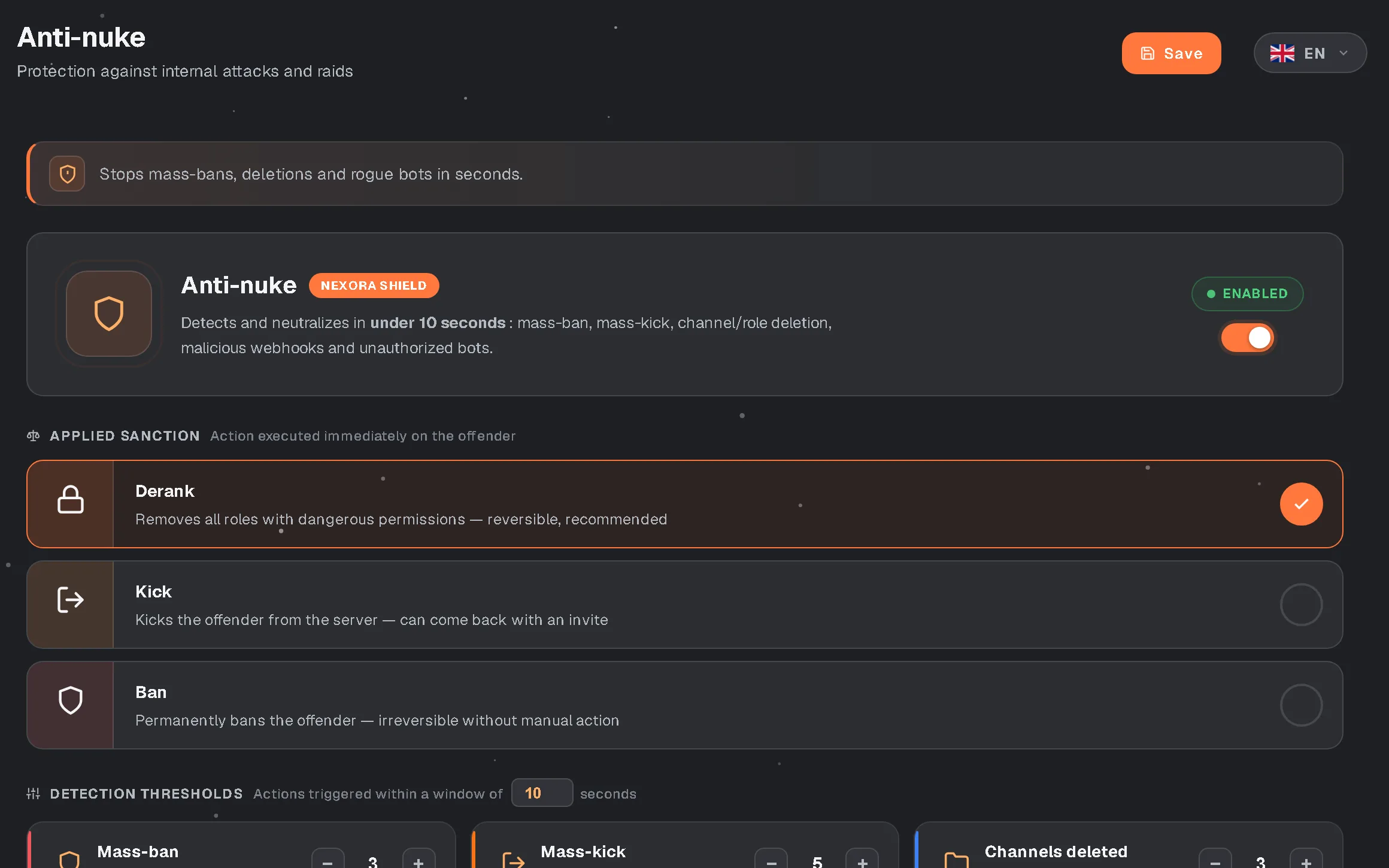This screenshot has height=868, width=1389.
Task: Open the EN language dropdown
Action: (x=1310, y=53)
